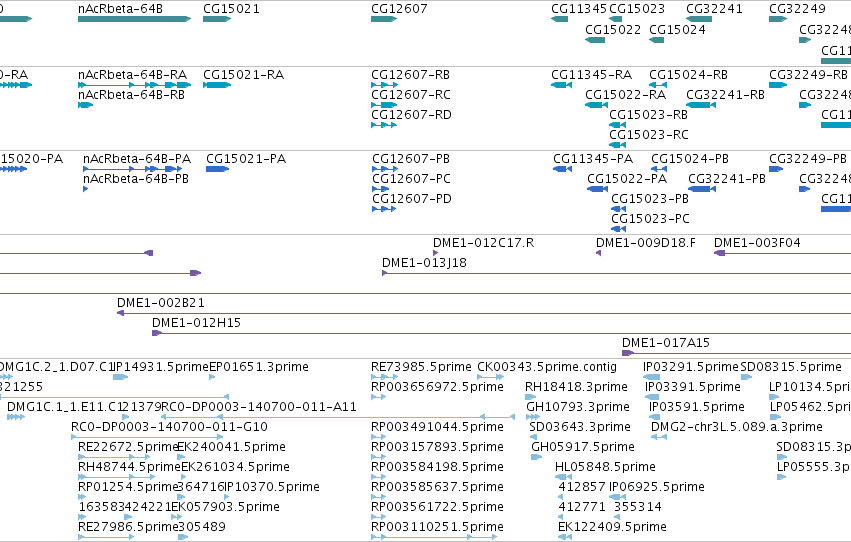The width and height of the screenshot is (851, 542).
Task: Select EST HL05848.5prime
Action: 563,477
